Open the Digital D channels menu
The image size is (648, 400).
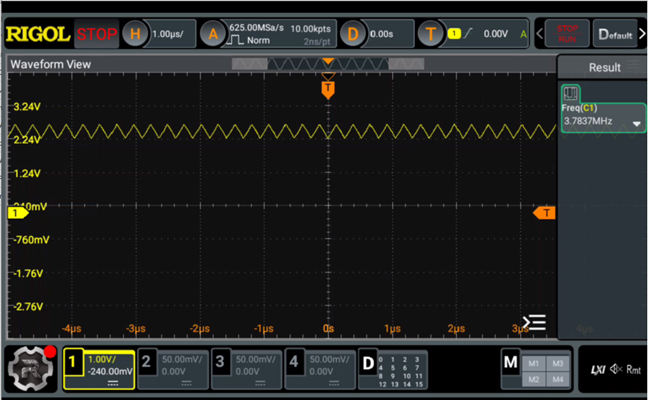368,363
